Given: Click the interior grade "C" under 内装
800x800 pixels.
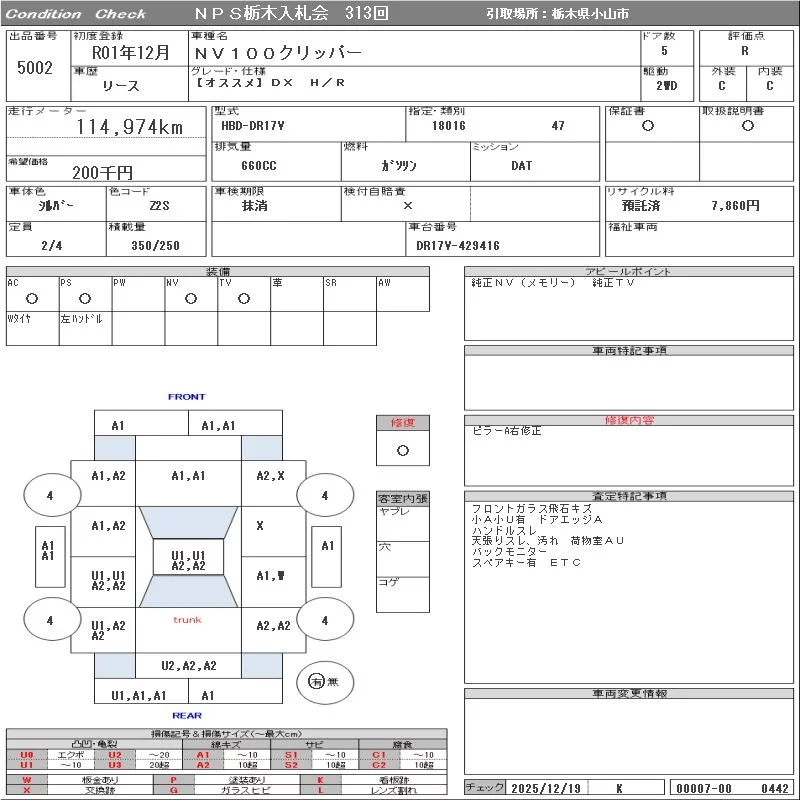Looking at the screenshot, I should point(769,86).
